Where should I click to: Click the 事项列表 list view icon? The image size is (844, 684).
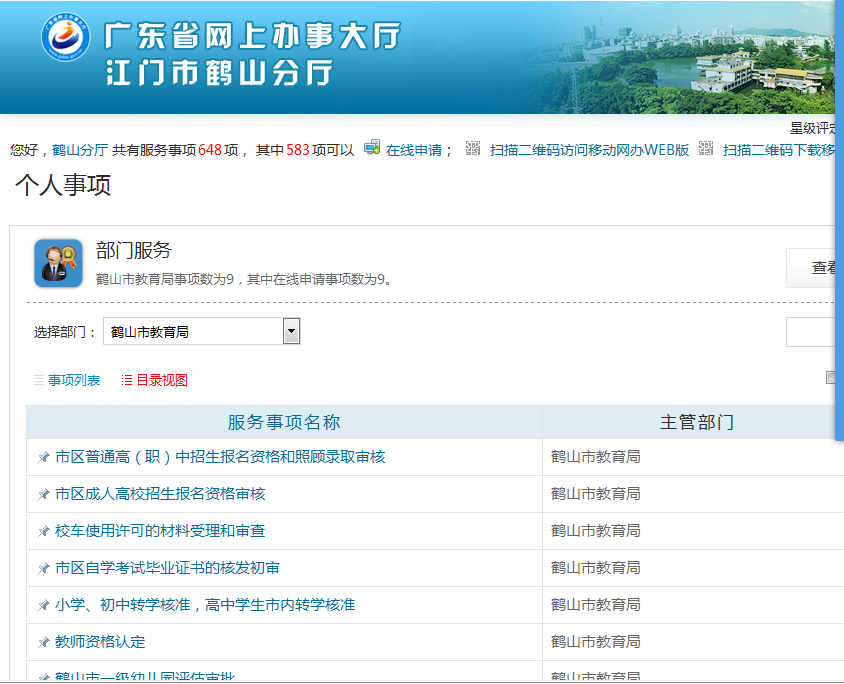39,381
